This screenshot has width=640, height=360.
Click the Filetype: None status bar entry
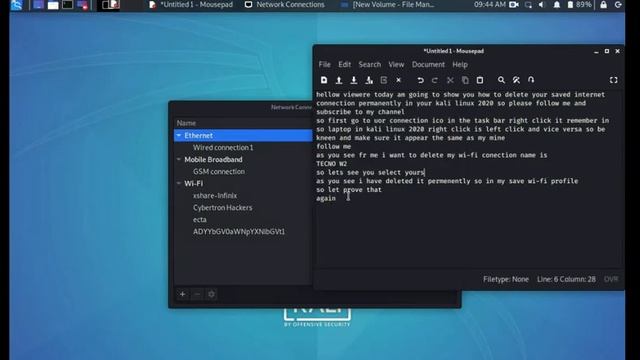[506, 279]
